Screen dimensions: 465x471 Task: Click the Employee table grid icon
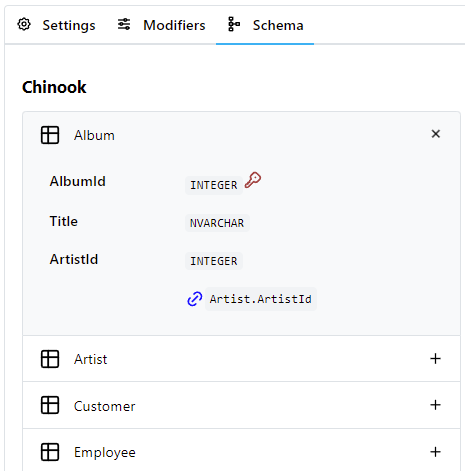(50, 452)
